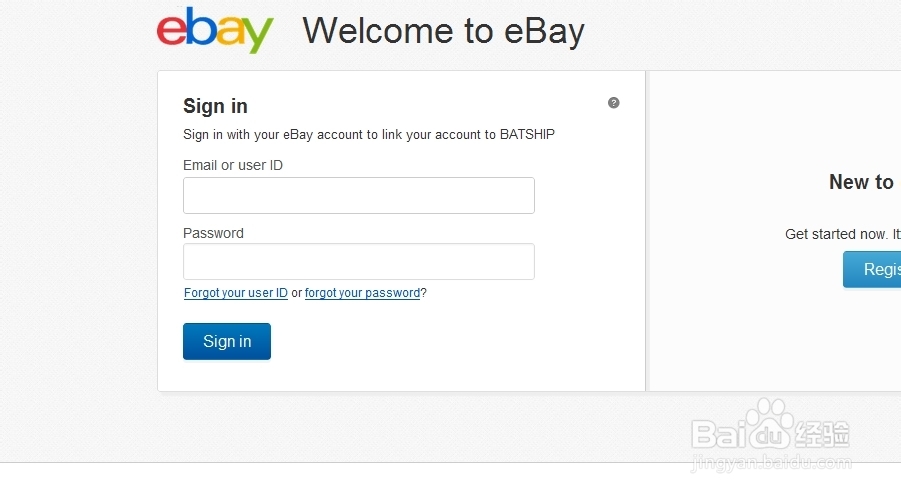The height and width of the screenshot is (494, 901).
Task: Click the Register button on the right
Action: coord(872,269)
